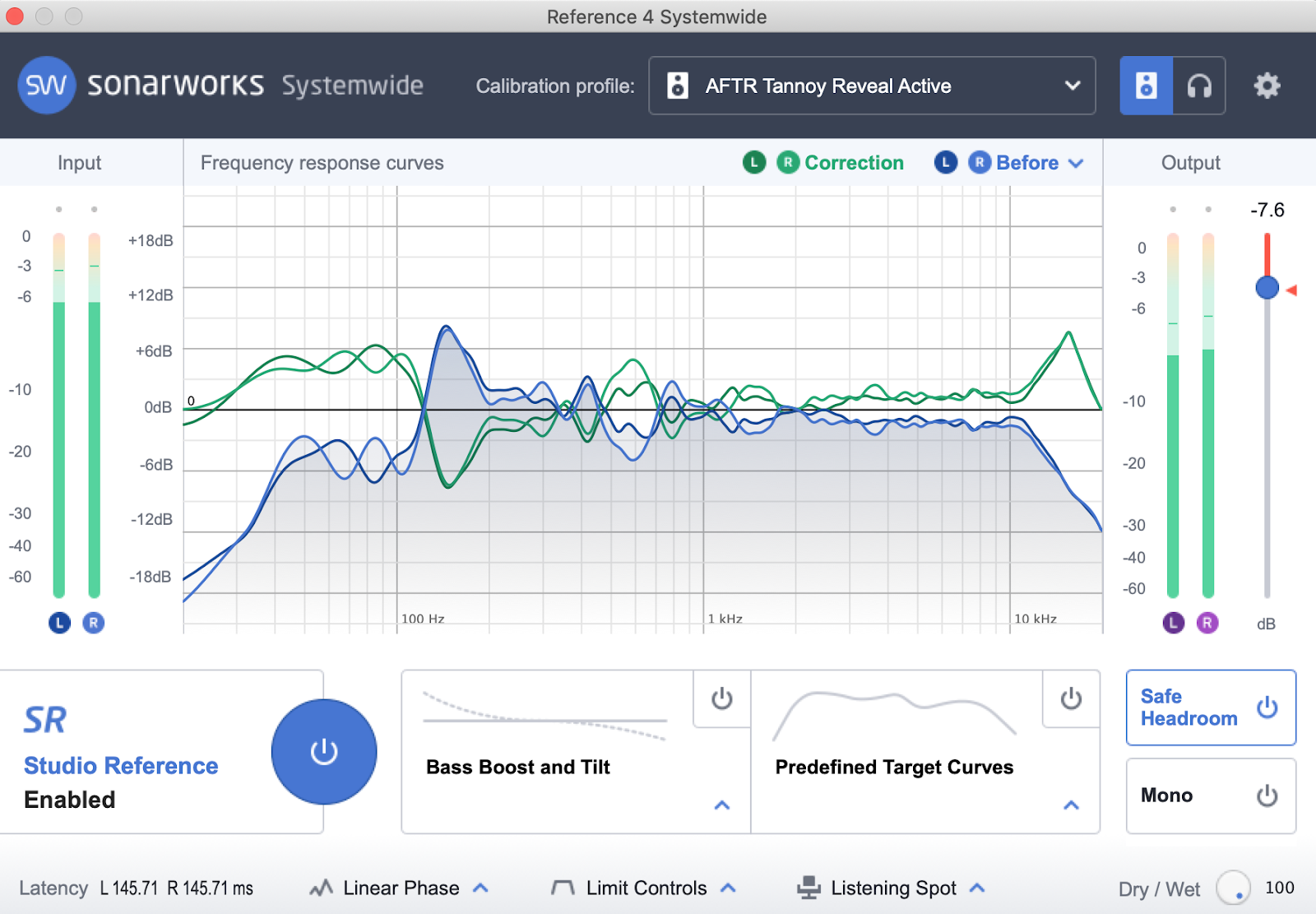Click Limit Controls curve icon
The height and width of the screenshot is (914, 1316).
pos(563,888)
